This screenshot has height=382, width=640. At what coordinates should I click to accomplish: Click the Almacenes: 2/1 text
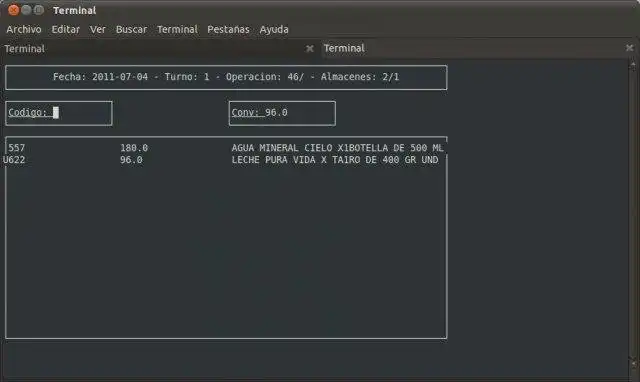360,77
